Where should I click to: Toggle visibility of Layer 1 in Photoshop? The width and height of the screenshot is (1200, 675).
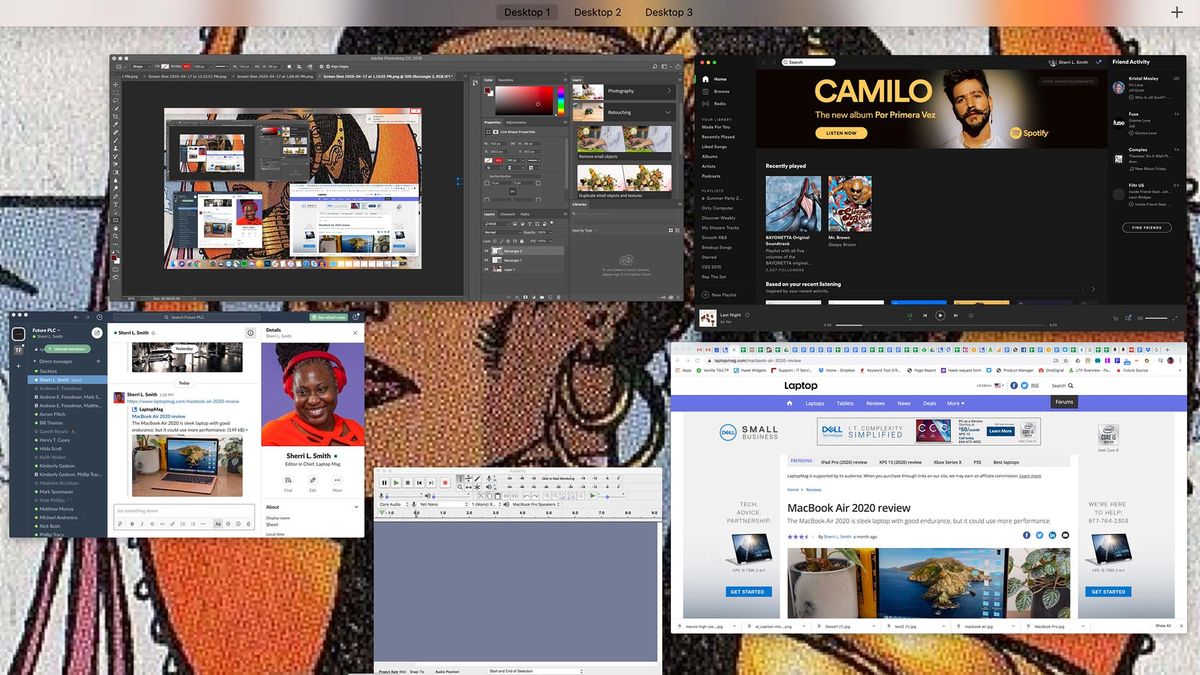point(486,269)
